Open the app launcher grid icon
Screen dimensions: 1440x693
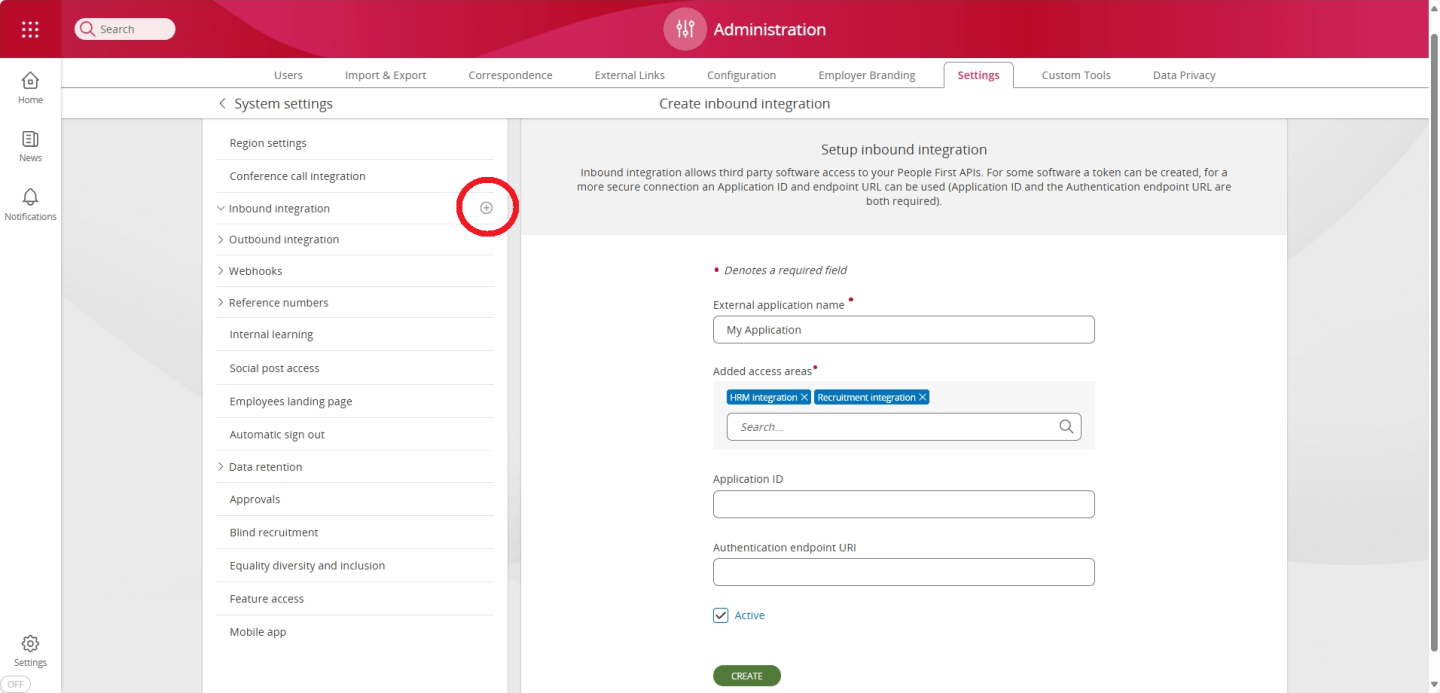pyautogui.click(x=29, y=27)
